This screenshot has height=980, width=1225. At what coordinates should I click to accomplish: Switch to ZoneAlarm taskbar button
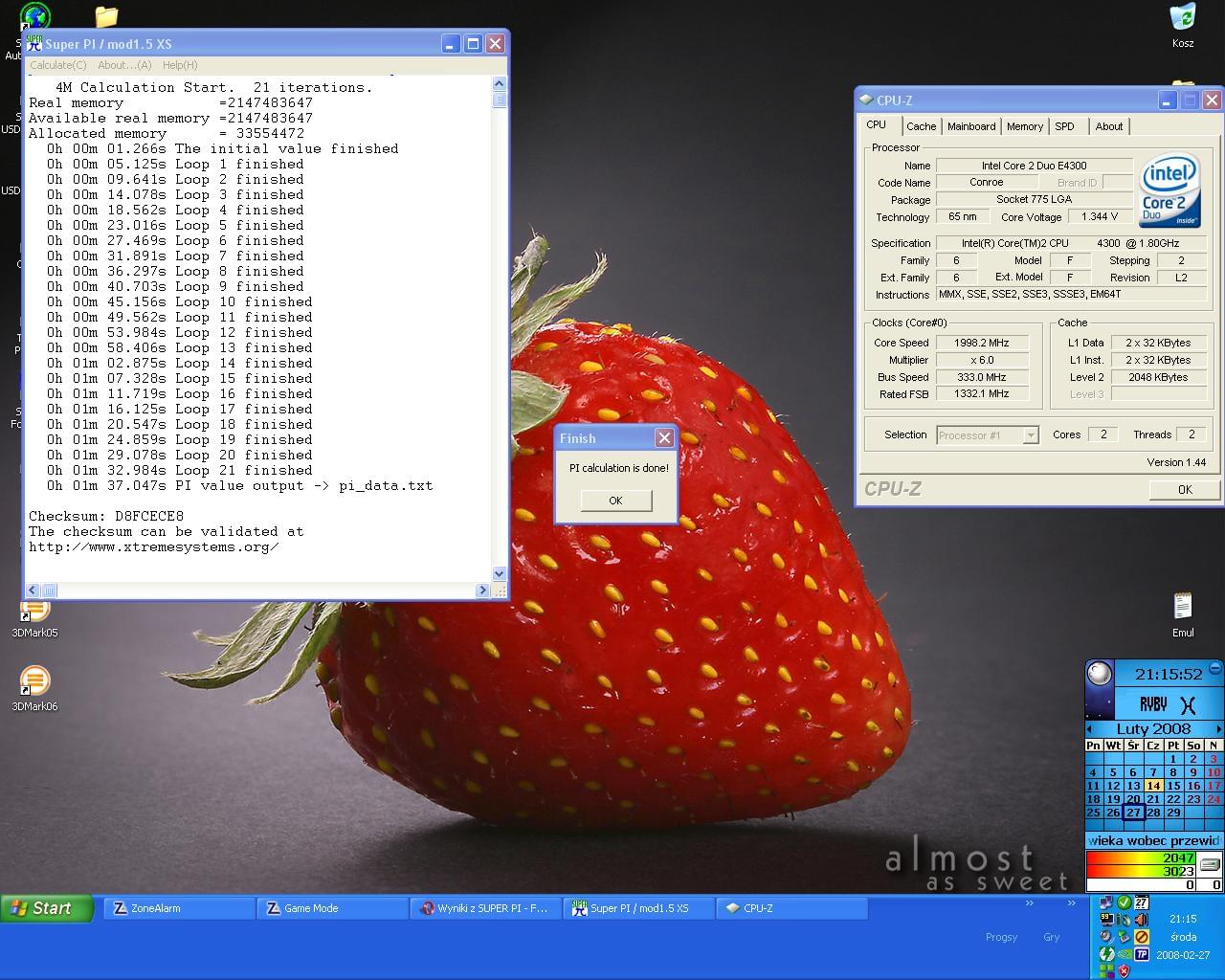[179, 908]
